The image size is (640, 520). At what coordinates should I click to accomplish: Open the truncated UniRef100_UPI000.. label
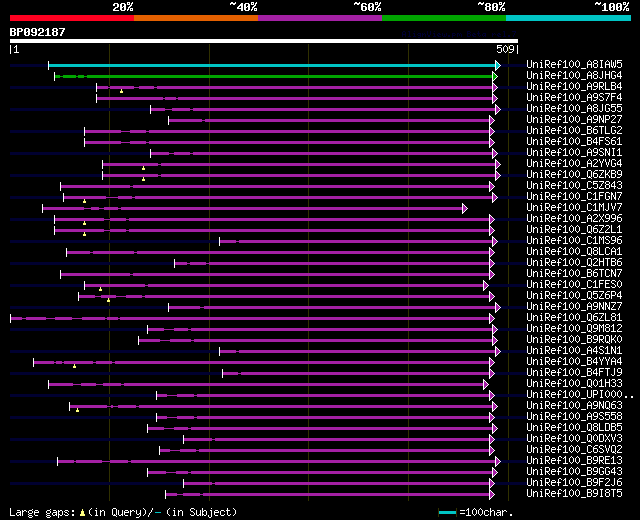click(x=580, y=395)
